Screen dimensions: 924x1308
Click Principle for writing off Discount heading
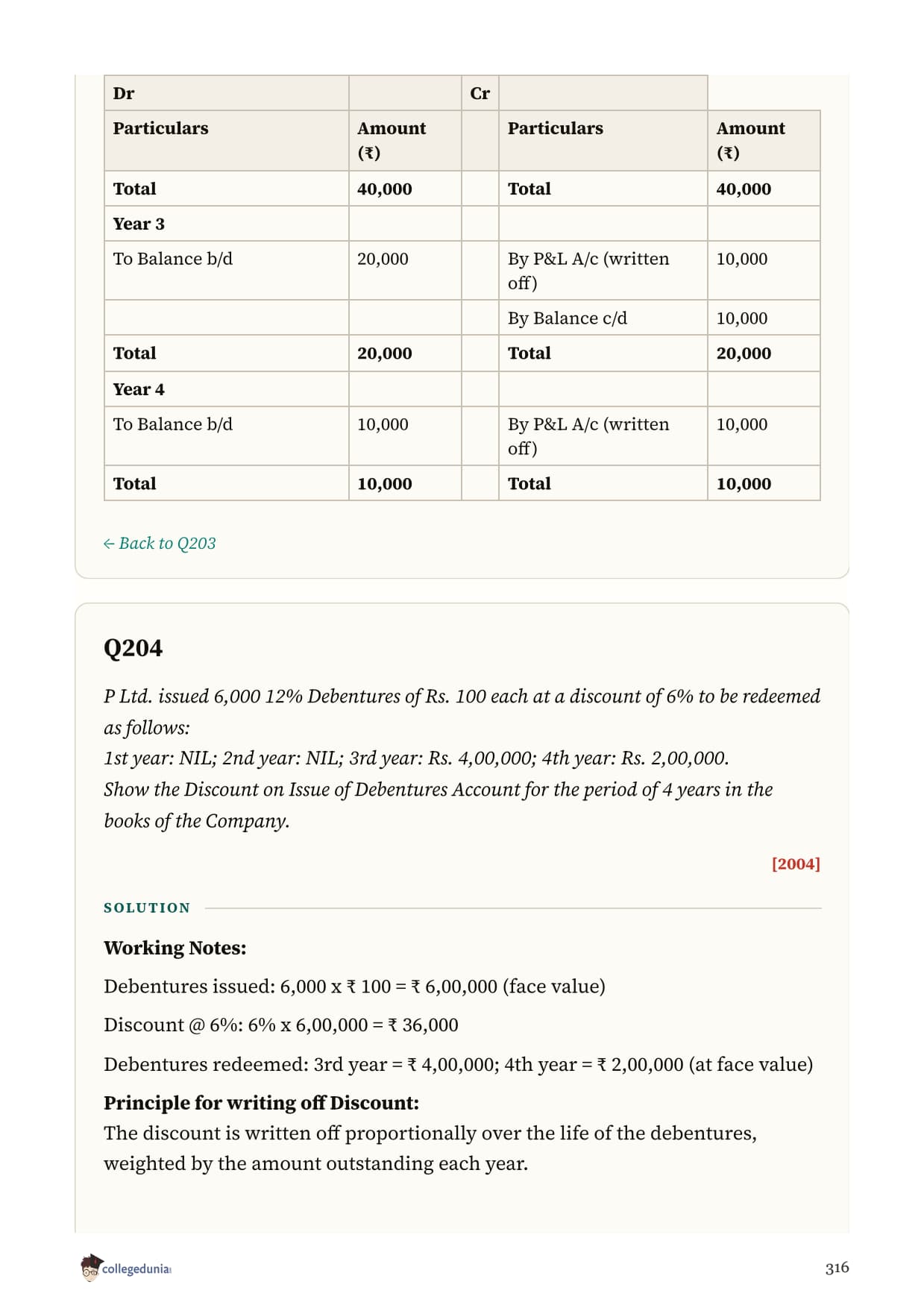(x=262, y=1103)
